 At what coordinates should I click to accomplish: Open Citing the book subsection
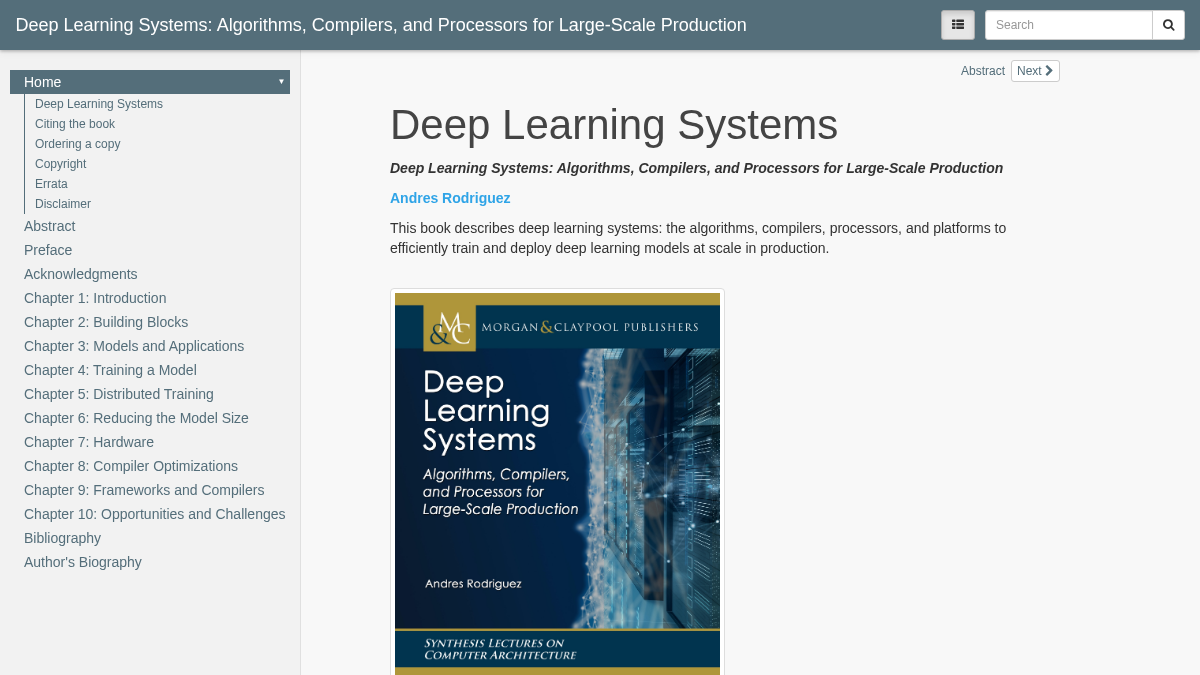click(x=75, y=124)
